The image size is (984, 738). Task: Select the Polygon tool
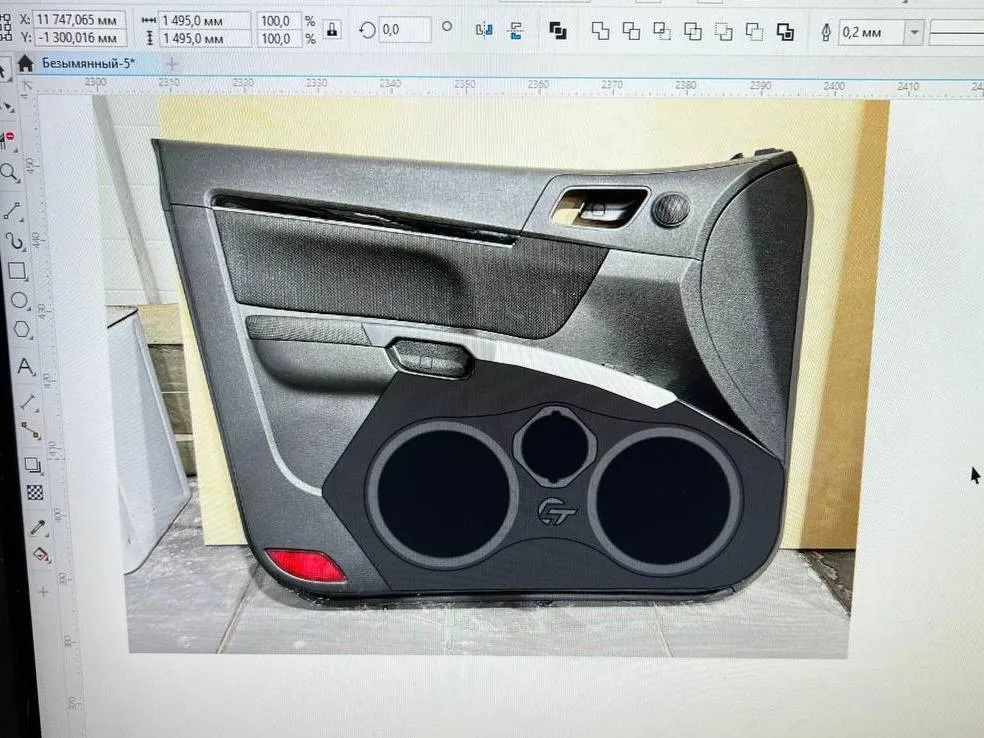(22, 329)
